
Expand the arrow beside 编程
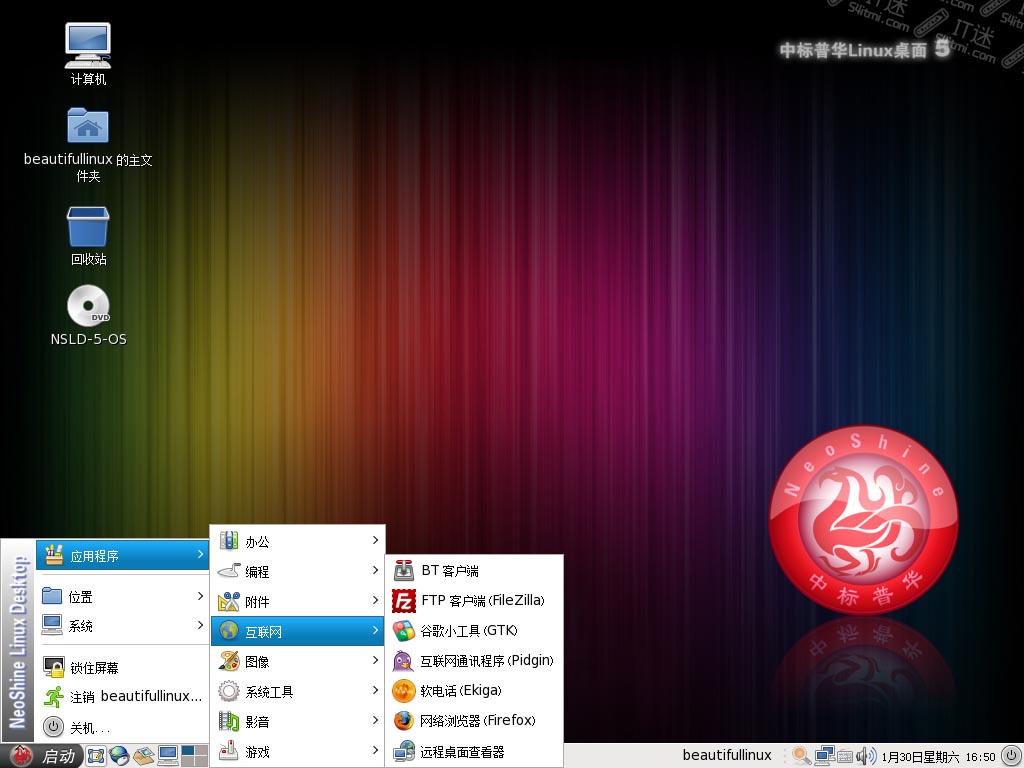(376, 570)
